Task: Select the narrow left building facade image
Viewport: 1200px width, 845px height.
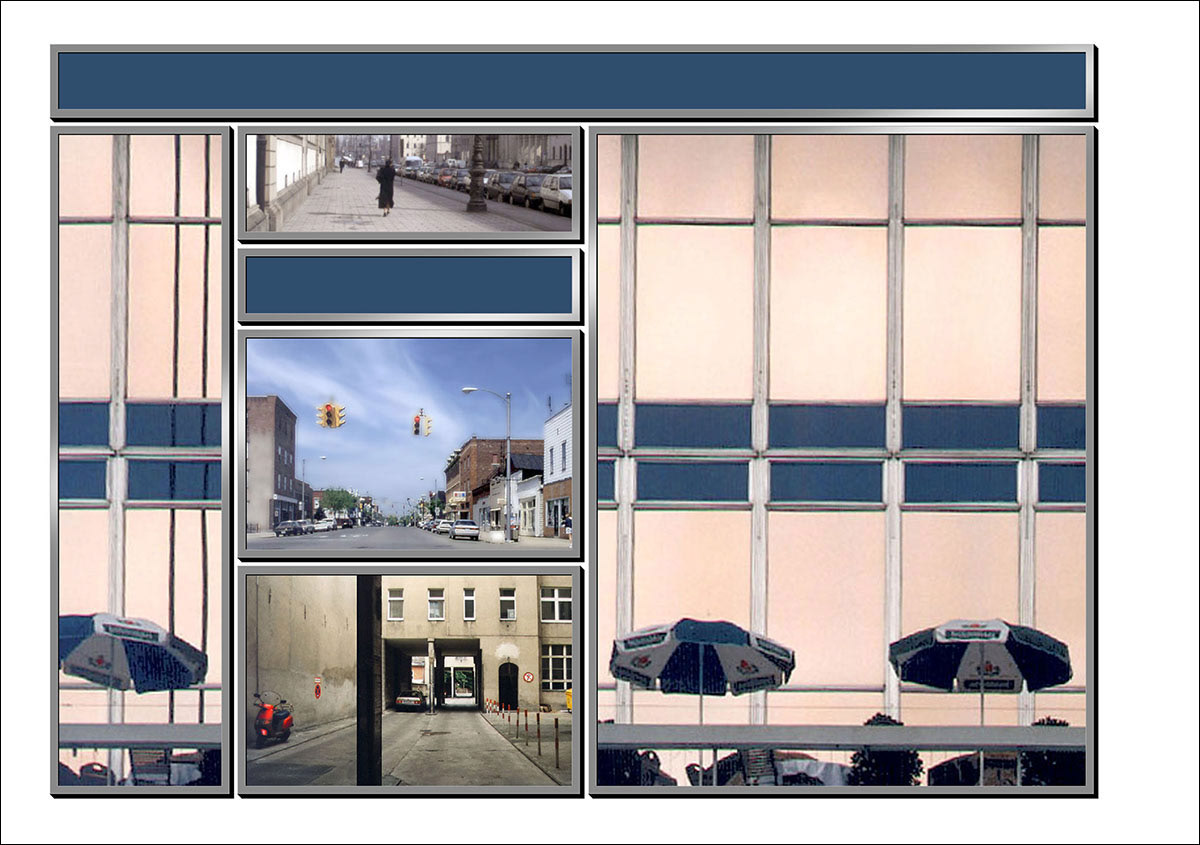Action: coord(140,460)
